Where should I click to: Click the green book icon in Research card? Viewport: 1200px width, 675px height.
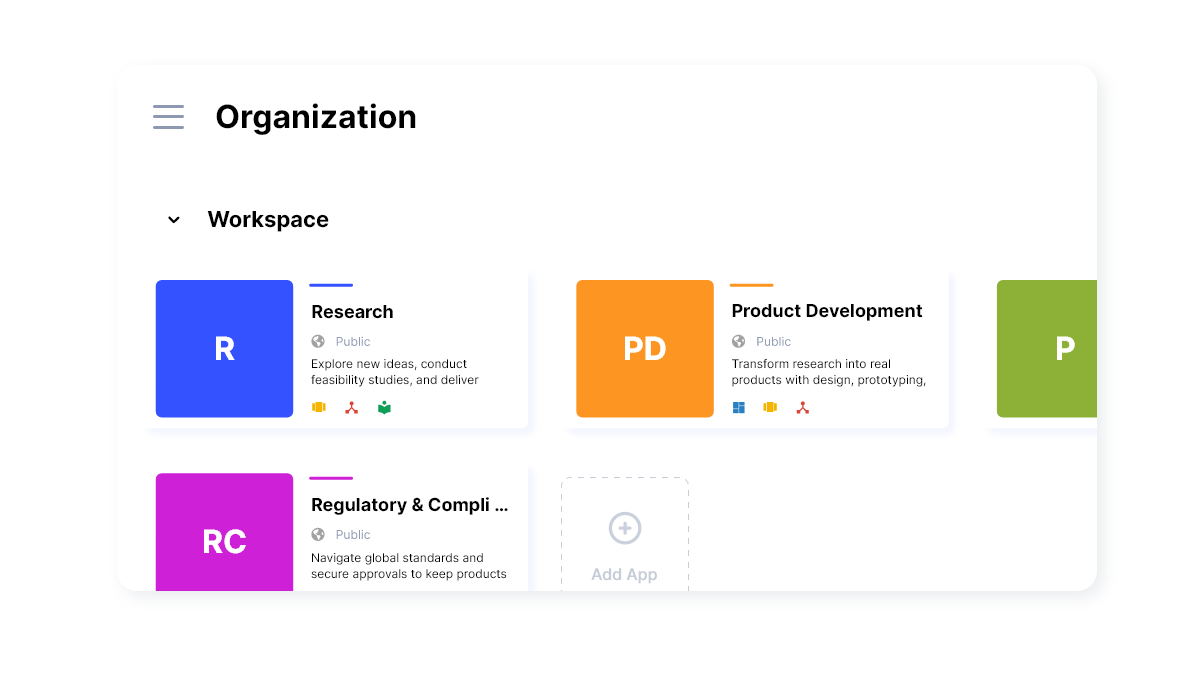(x=384, y=408)
